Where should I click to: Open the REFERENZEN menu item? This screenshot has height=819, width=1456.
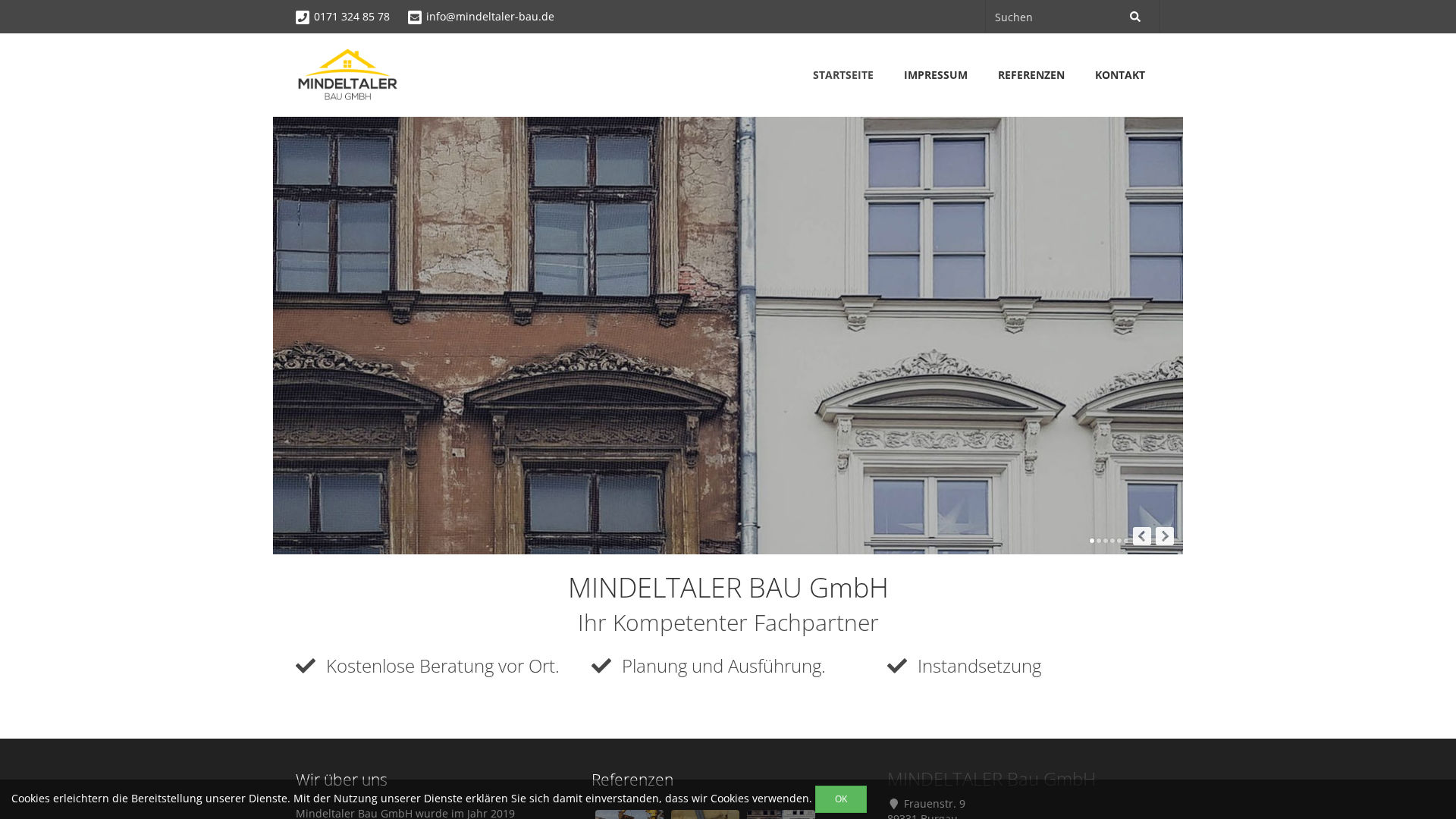pos(1031,75)
